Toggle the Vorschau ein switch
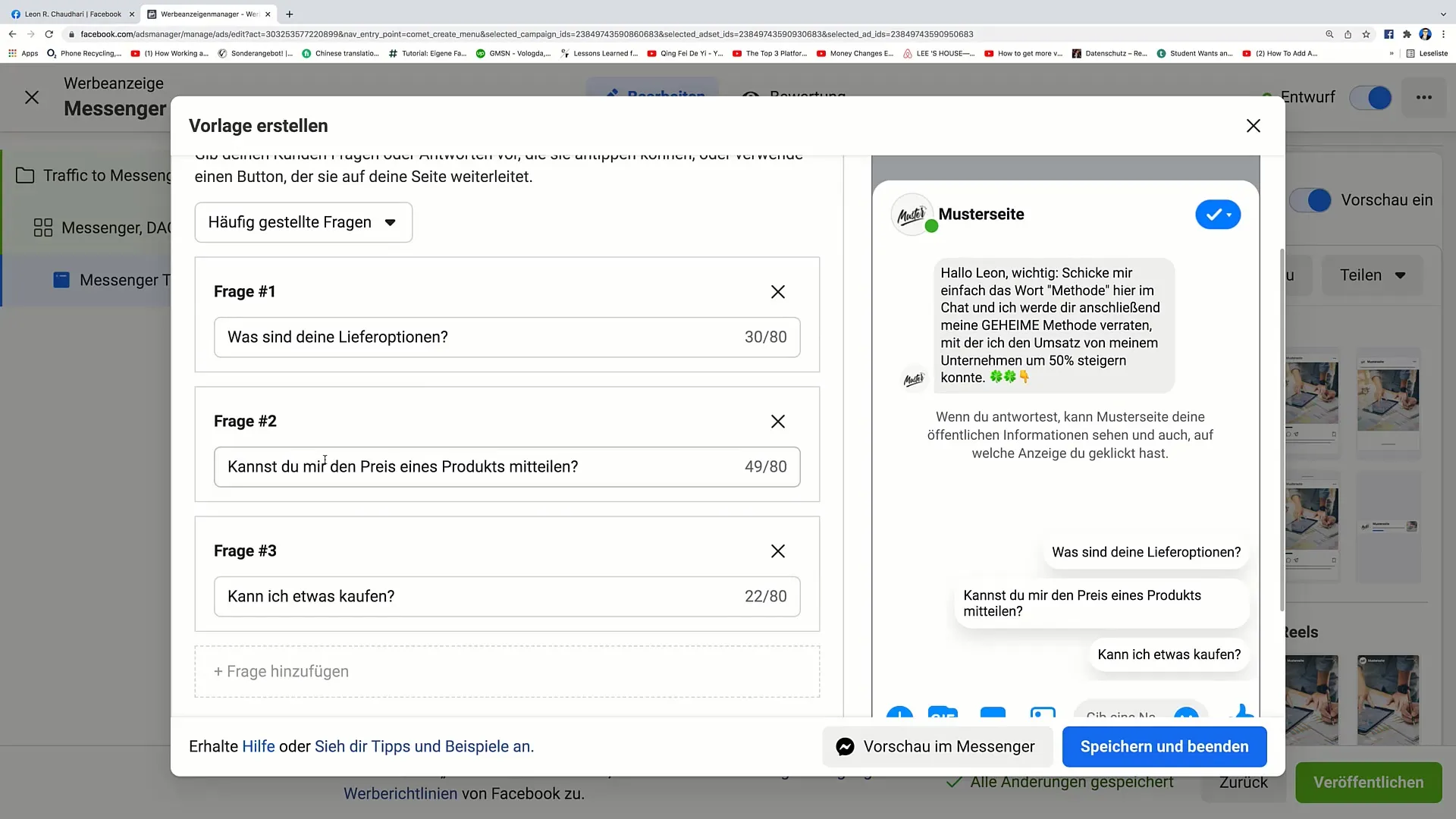Image resolution: width=1456 pixels, height=819 pixels. pos(1310,200)
